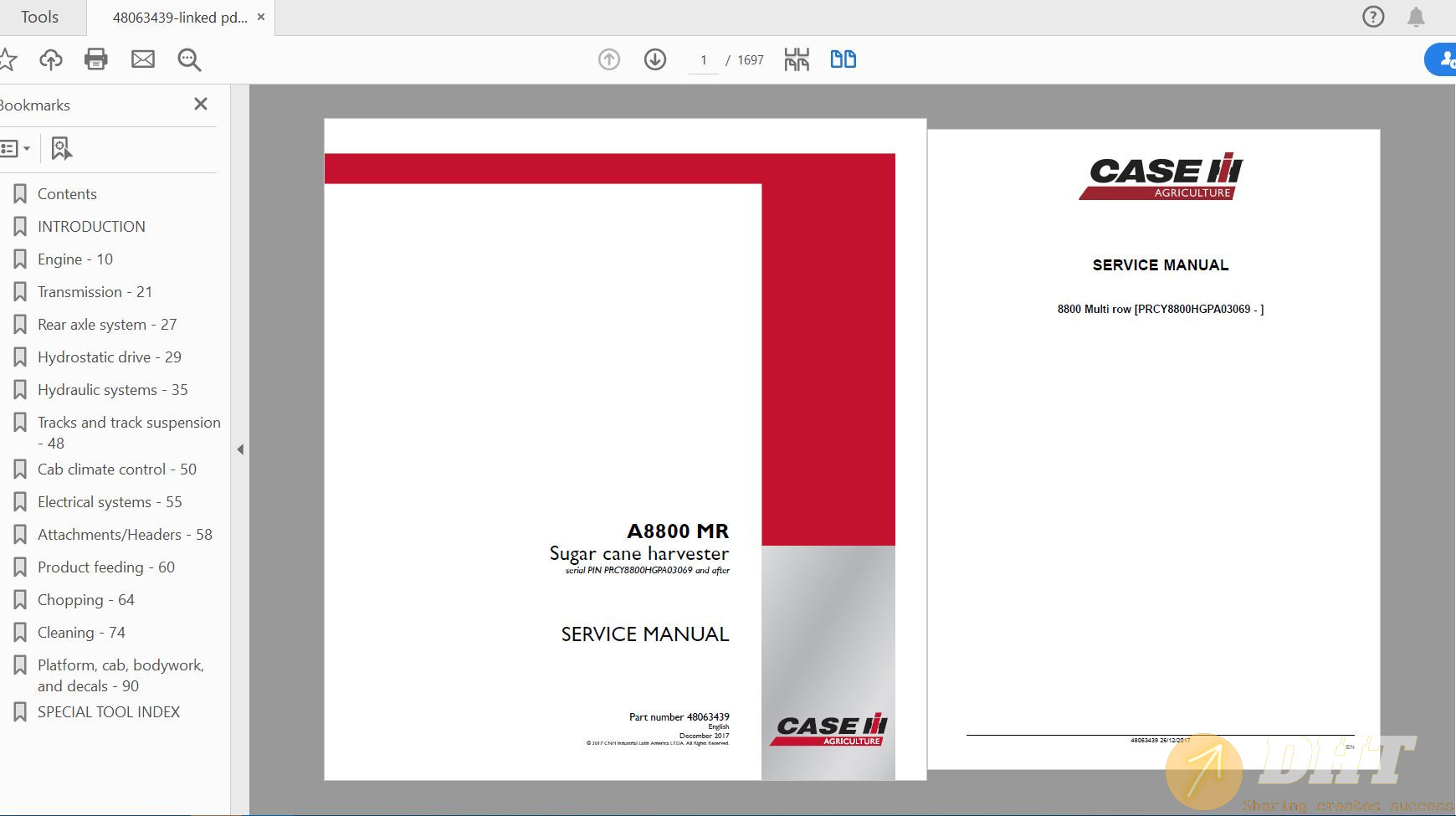This screenshot has height=816, width=1456.
Task: Toggle two-page document view
Action: [844, 59]
